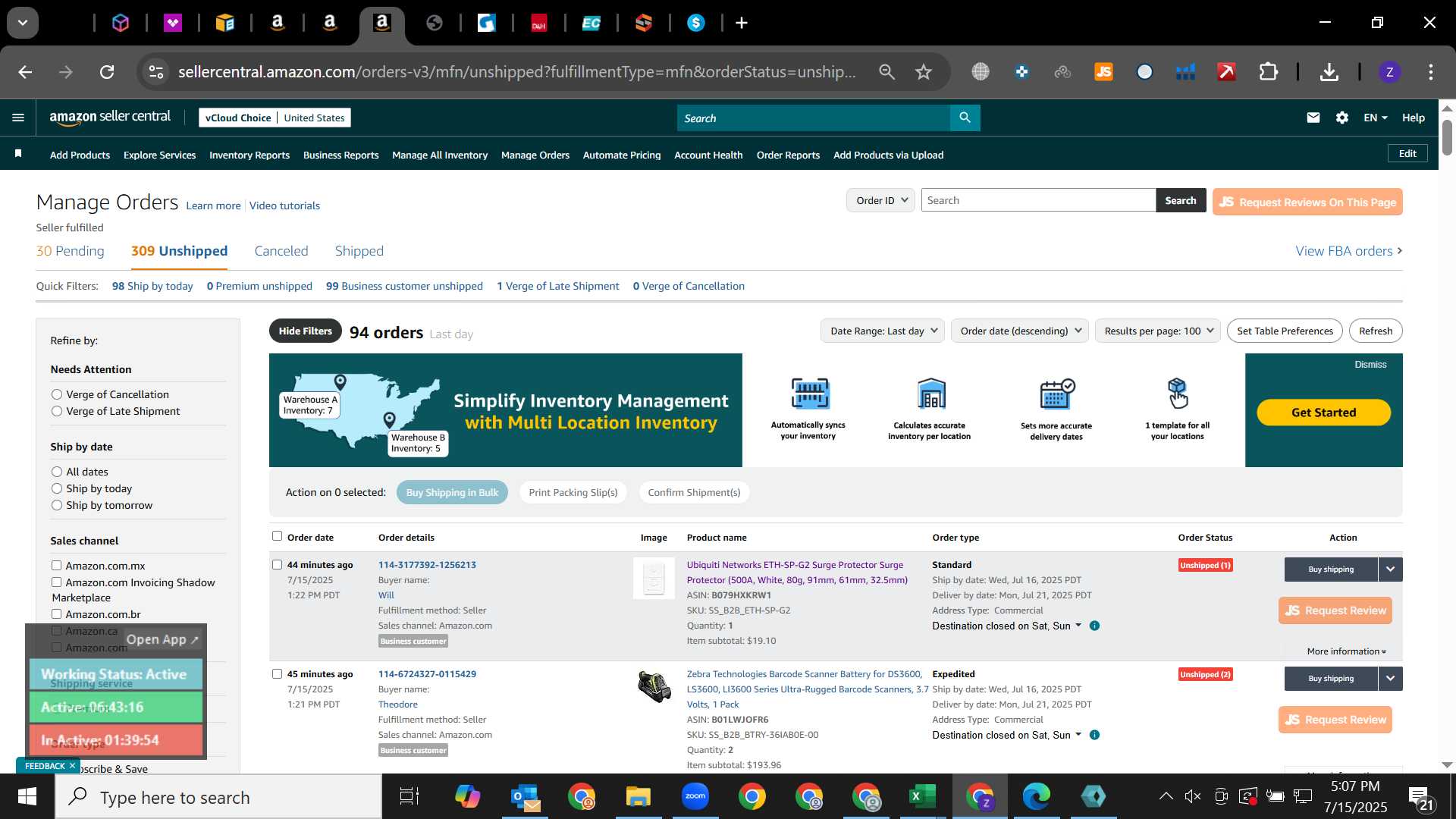The width and height of the screenshot is (1456, 819).
Task: Click the search magnifier button in Seller Central
Action: point(965,118)
